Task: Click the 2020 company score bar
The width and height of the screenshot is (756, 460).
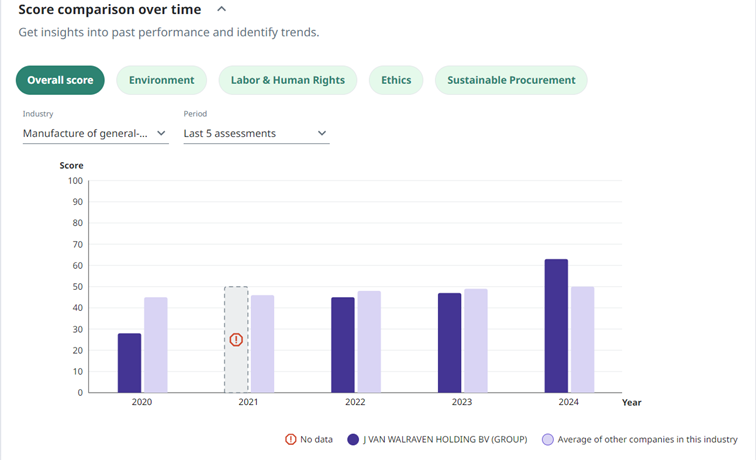Action: [129, 363]
